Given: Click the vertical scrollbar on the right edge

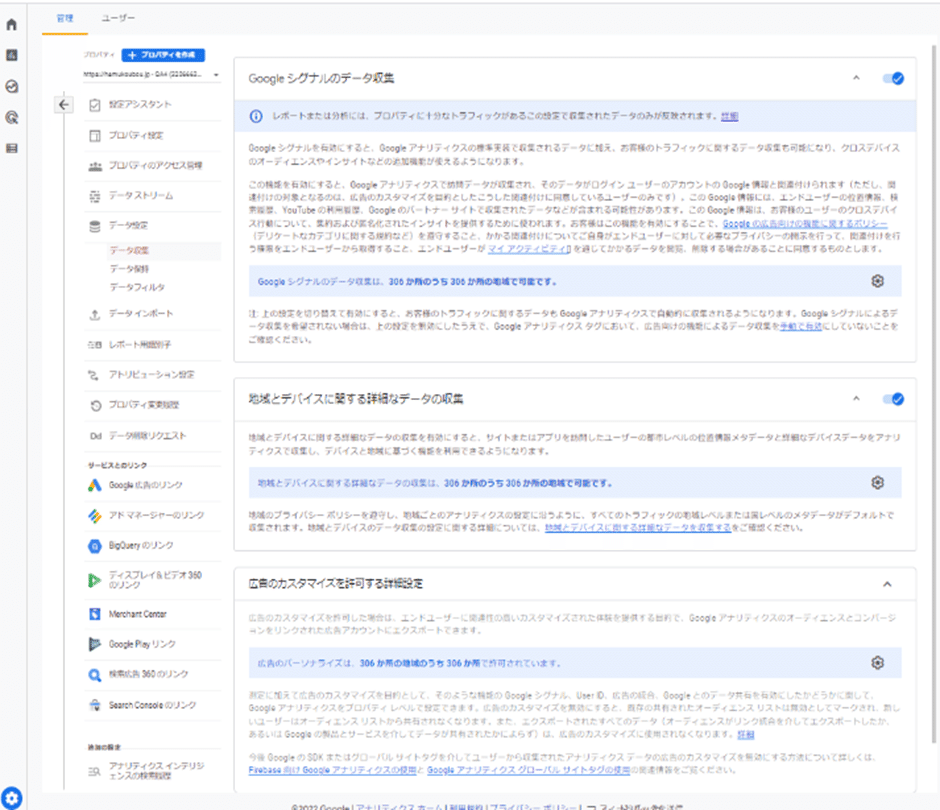Looking at the screenshot, I should (x=933, y=396).
